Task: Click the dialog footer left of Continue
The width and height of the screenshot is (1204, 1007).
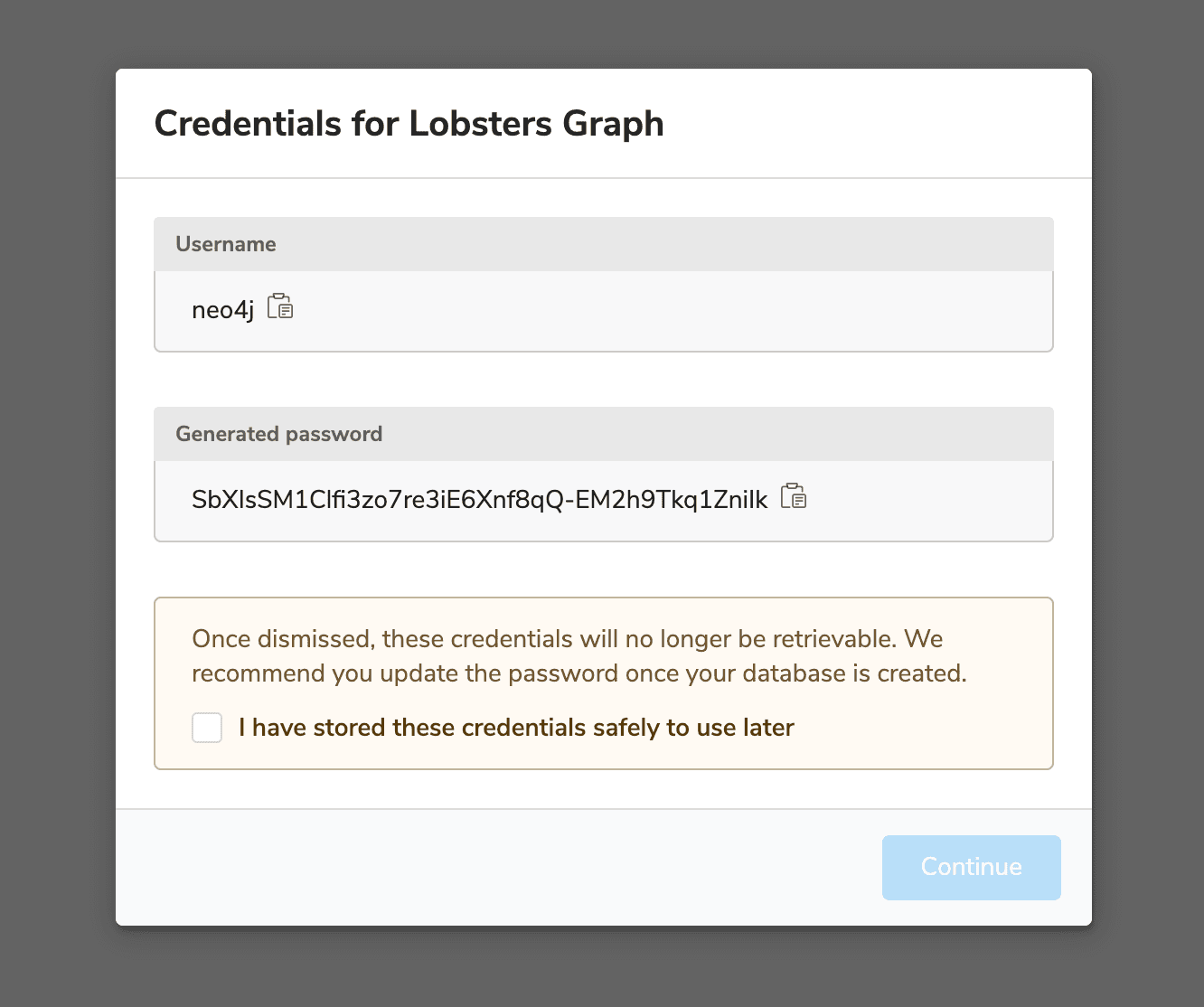Action: coord(497,867)
